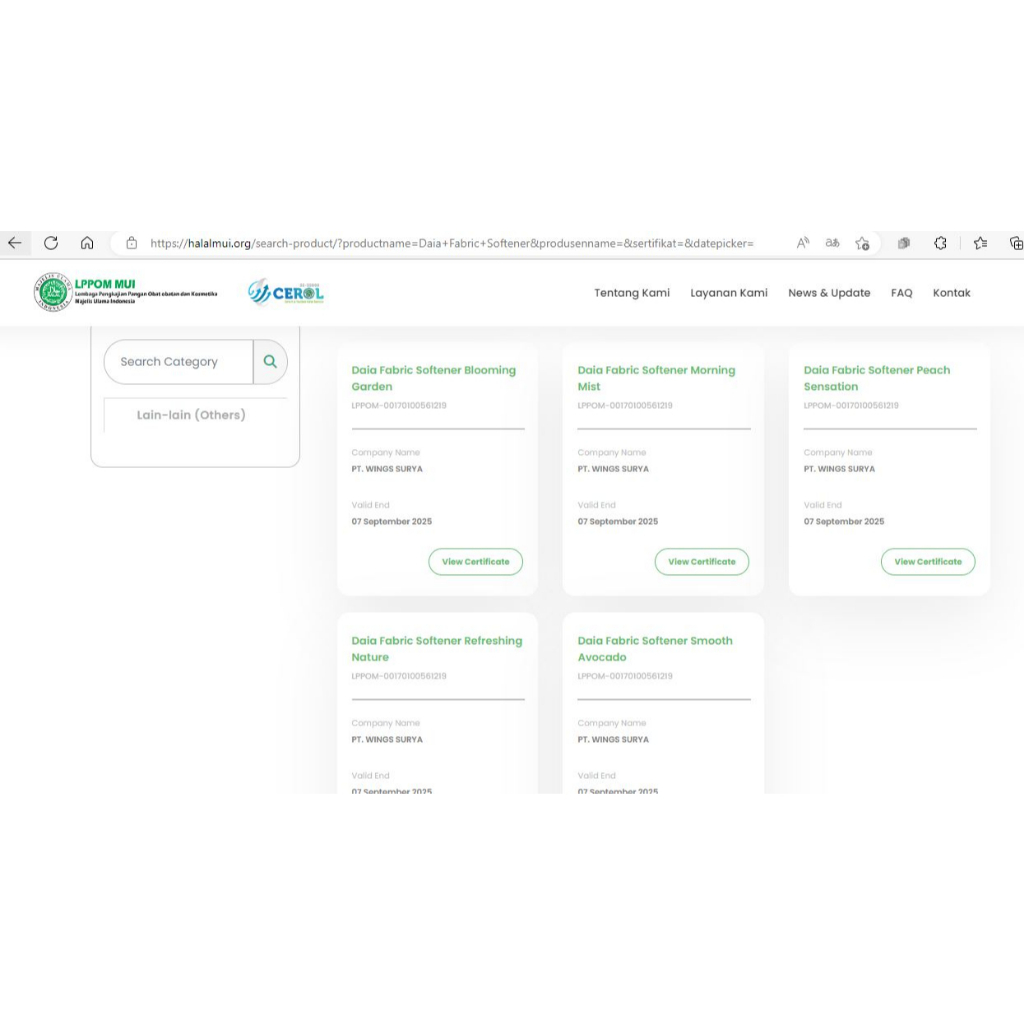
Task: View site information via the lock icon
Action: point(131,243)
